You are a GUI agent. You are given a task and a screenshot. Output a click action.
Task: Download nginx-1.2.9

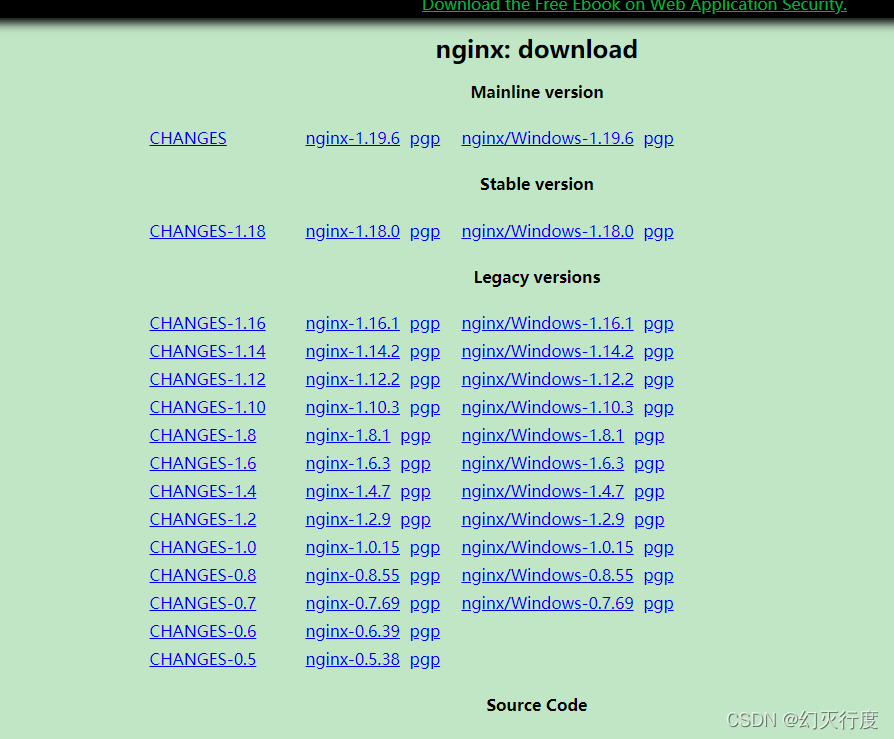(x=348, y=519)
